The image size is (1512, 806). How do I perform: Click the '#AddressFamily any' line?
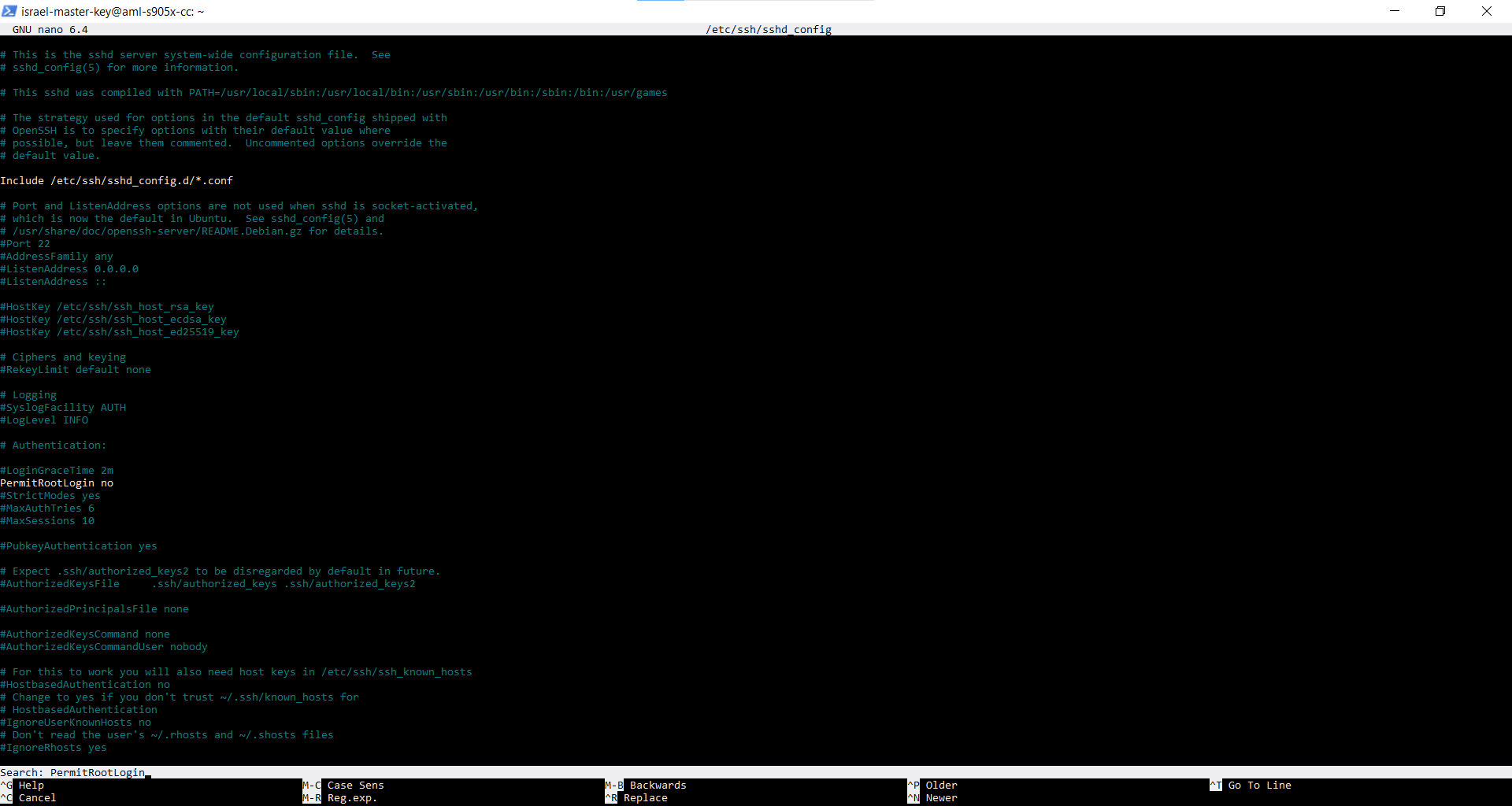point(57,256)
